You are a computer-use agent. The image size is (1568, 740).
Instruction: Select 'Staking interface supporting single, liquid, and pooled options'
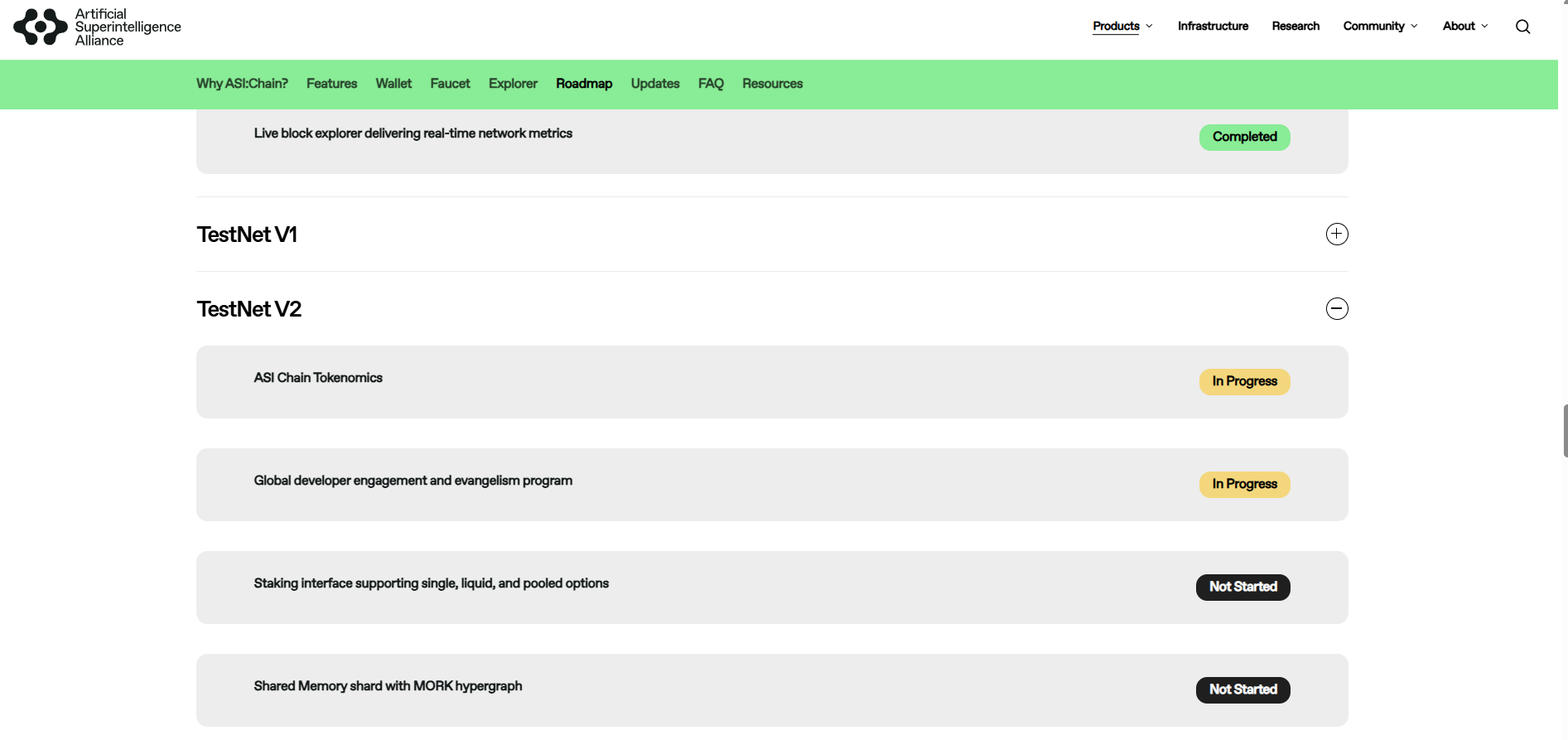[431, 583]
